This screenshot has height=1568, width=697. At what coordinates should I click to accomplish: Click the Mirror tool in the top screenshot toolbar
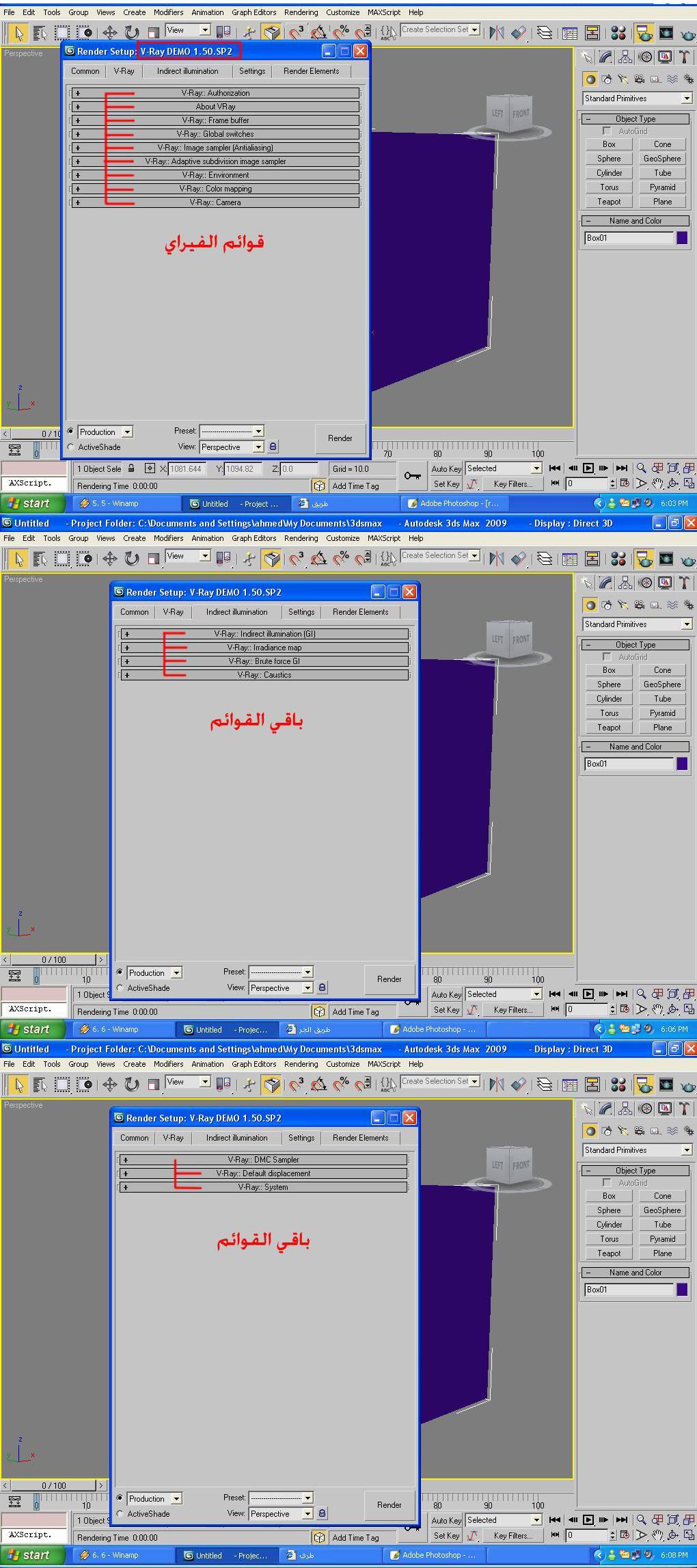497,32
